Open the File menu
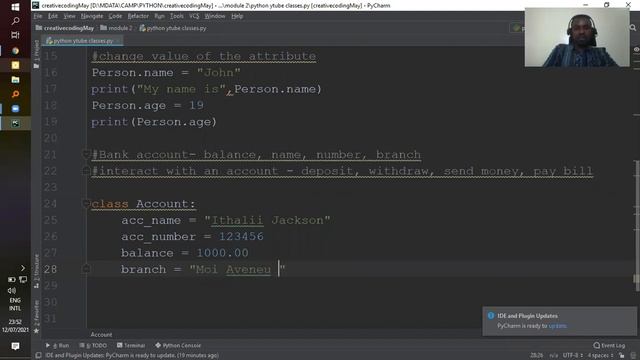640x360 pixels. [38, 16]
